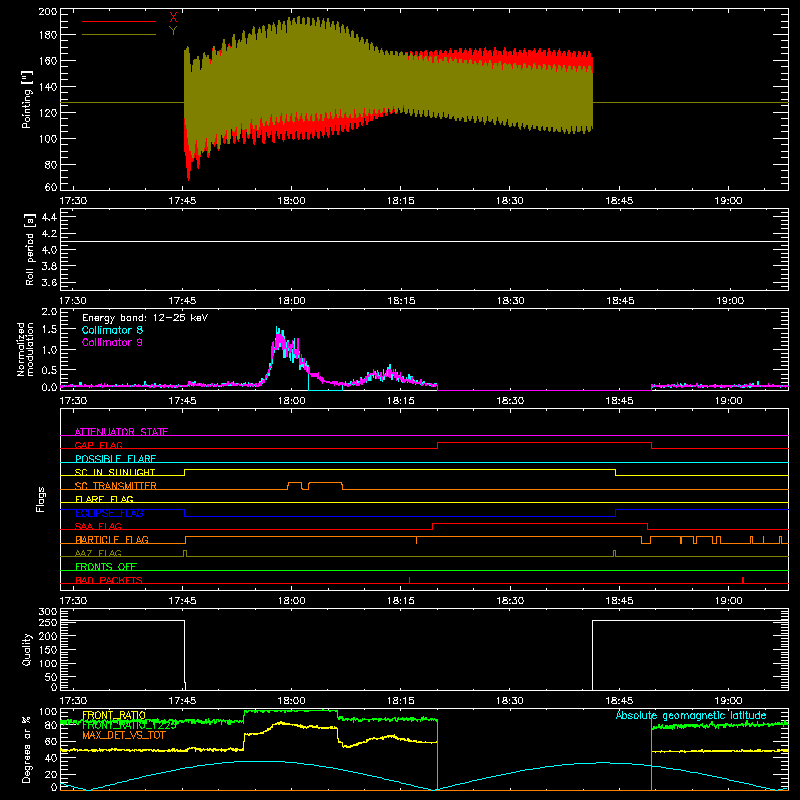Click the 120 tick on Pointing axis

[x=48, y=113]
